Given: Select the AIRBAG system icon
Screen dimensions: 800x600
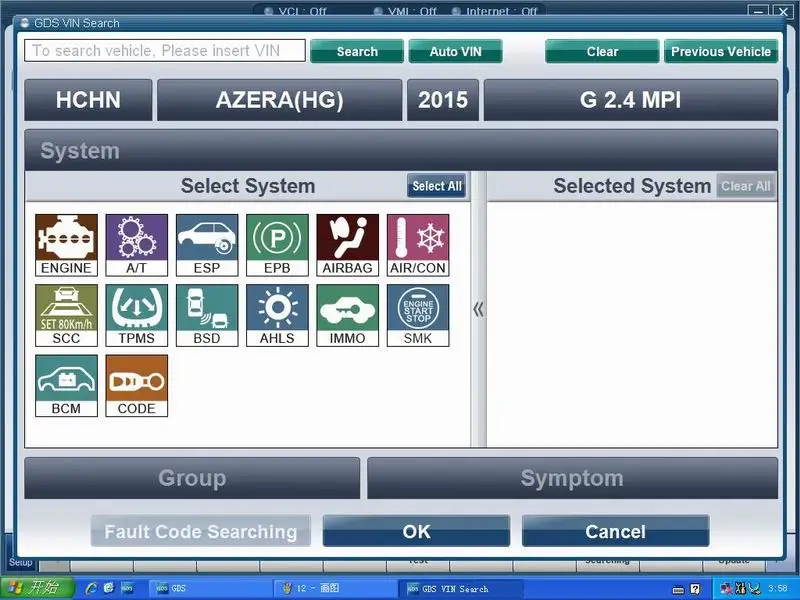Looking at the screenshot, I should click(348, 245).
